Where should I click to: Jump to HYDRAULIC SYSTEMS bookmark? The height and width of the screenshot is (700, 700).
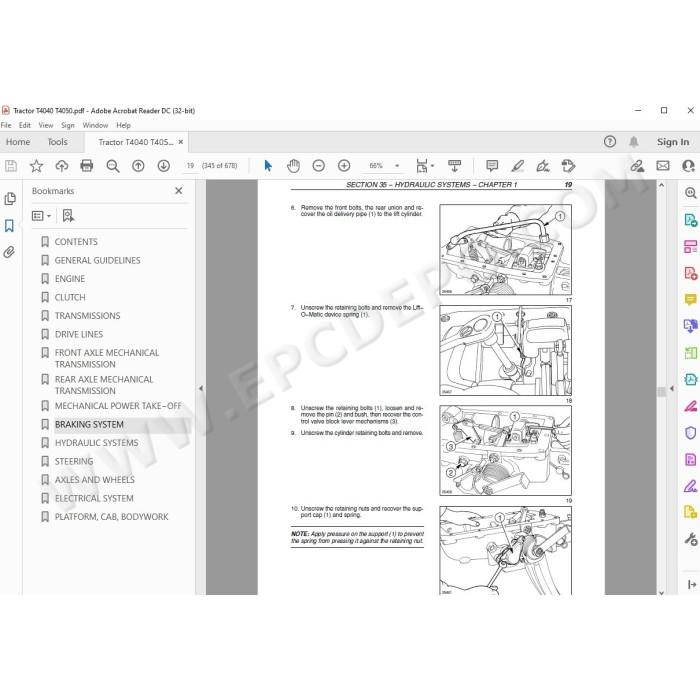coord(96,443)
